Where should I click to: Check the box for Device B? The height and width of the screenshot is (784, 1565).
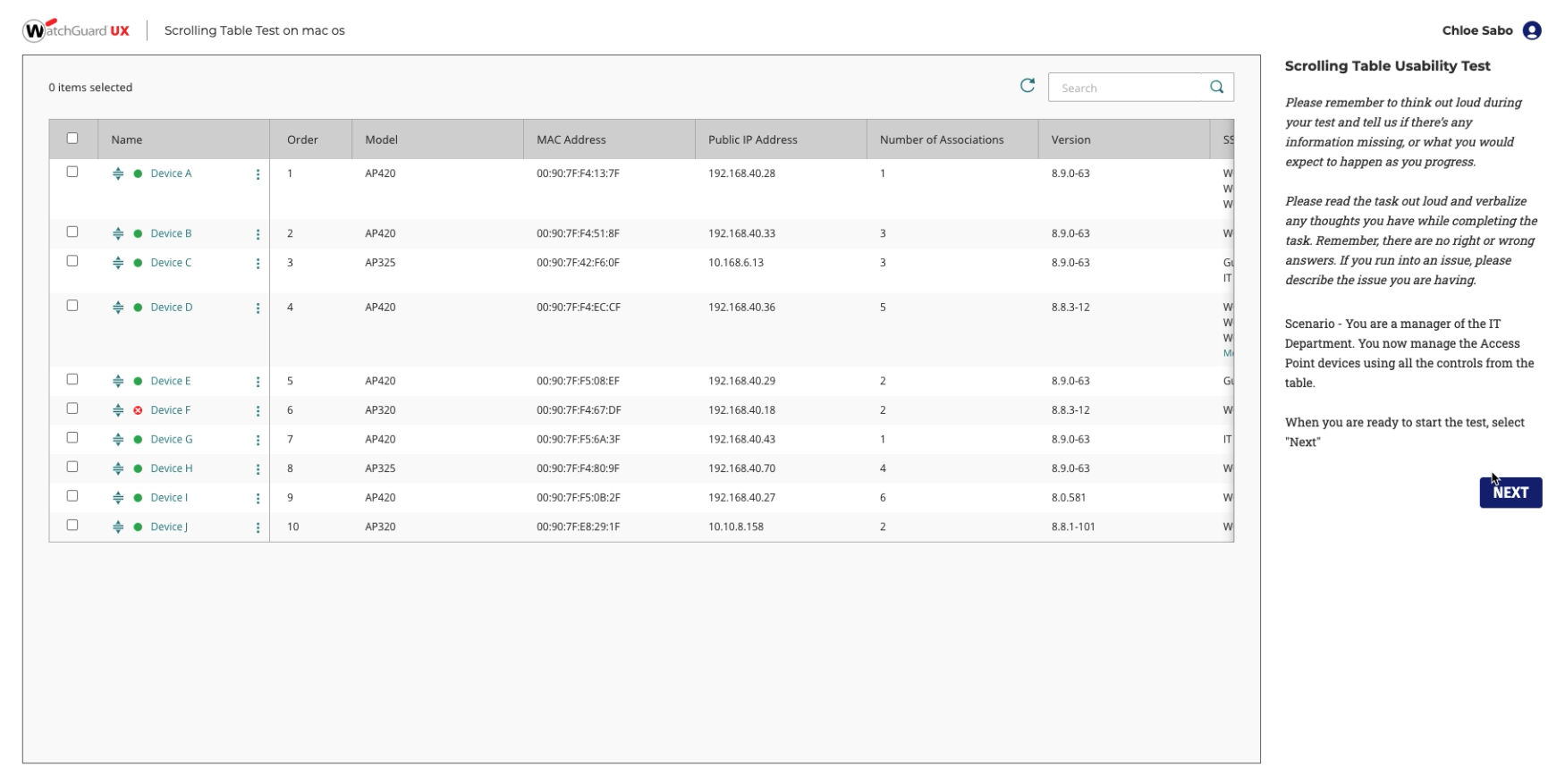point(72,232)
